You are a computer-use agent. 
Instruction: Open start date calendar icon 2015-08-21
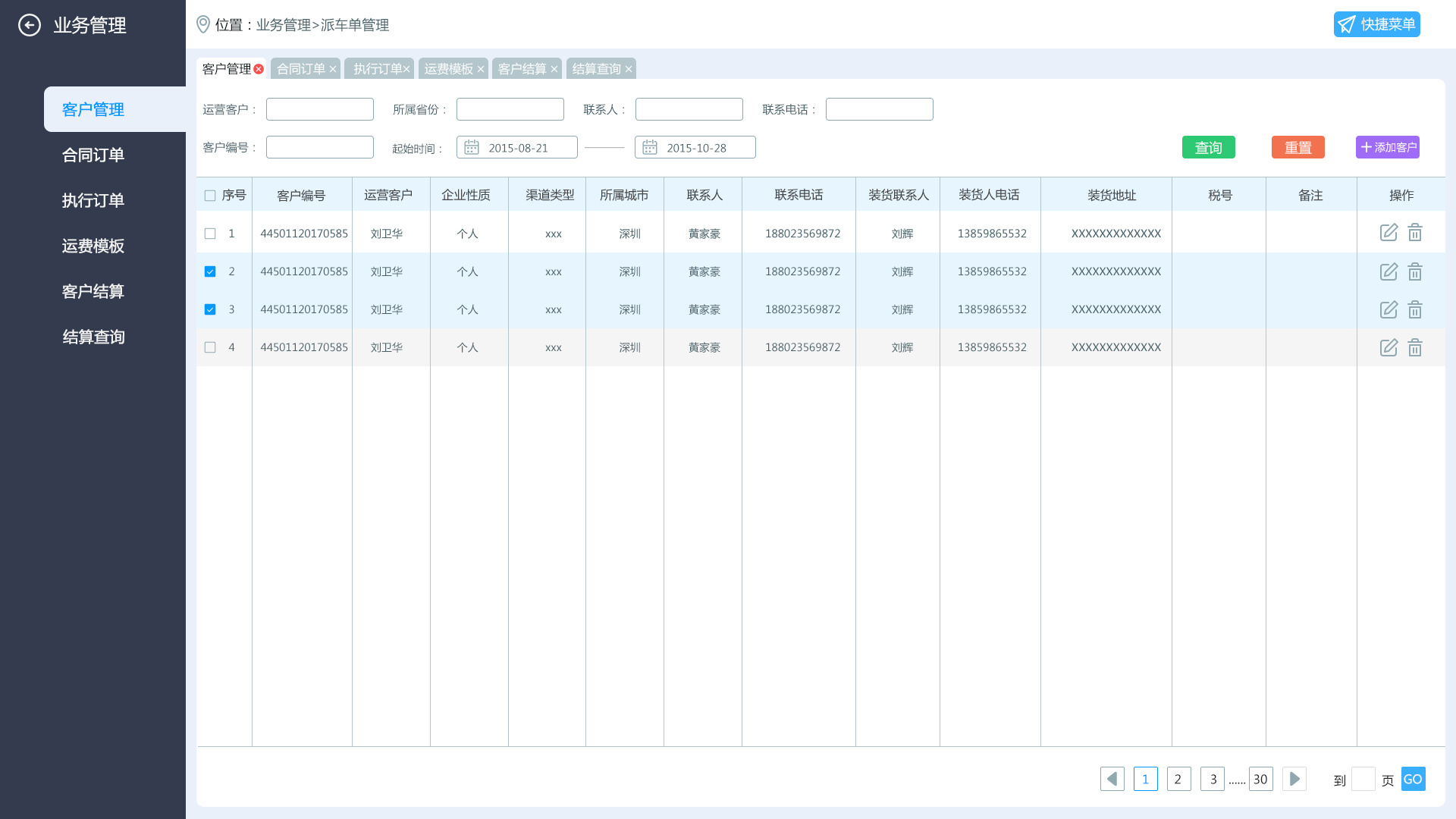(472, 147)
